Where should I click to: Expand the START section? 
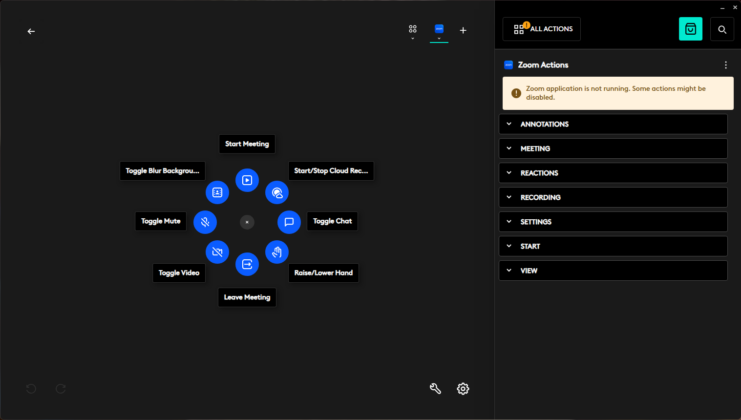tap(613, 246)
